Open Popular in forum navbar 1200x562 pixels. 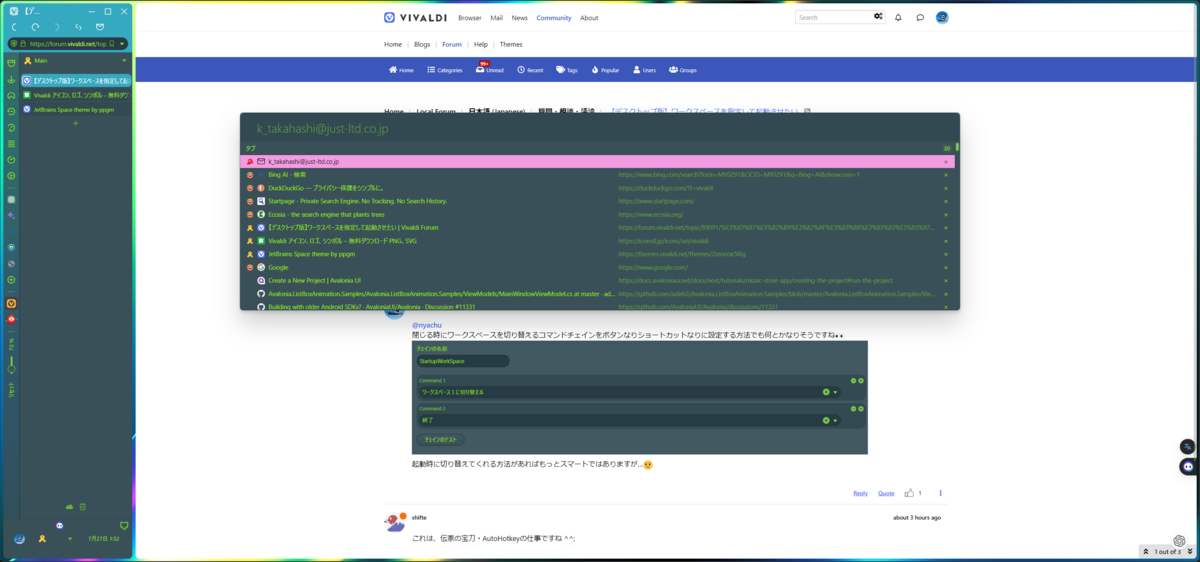coord(605,70)
